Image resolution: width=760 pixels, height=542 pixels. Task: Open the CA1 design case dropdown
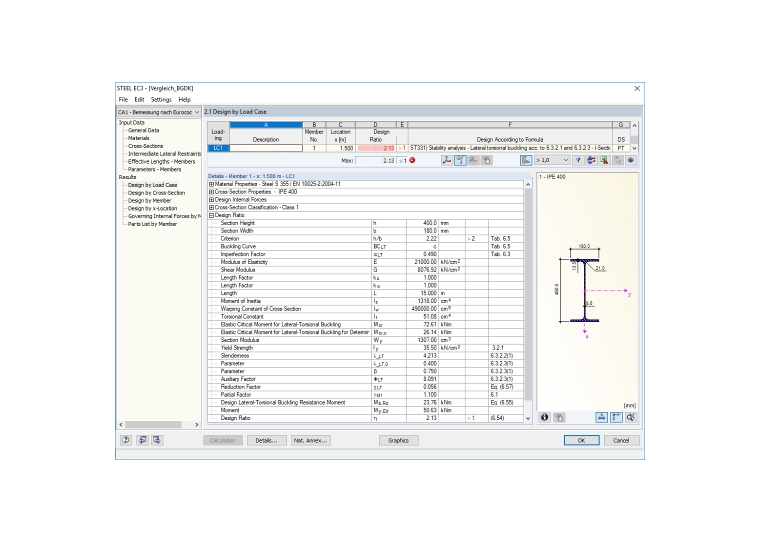158,112
